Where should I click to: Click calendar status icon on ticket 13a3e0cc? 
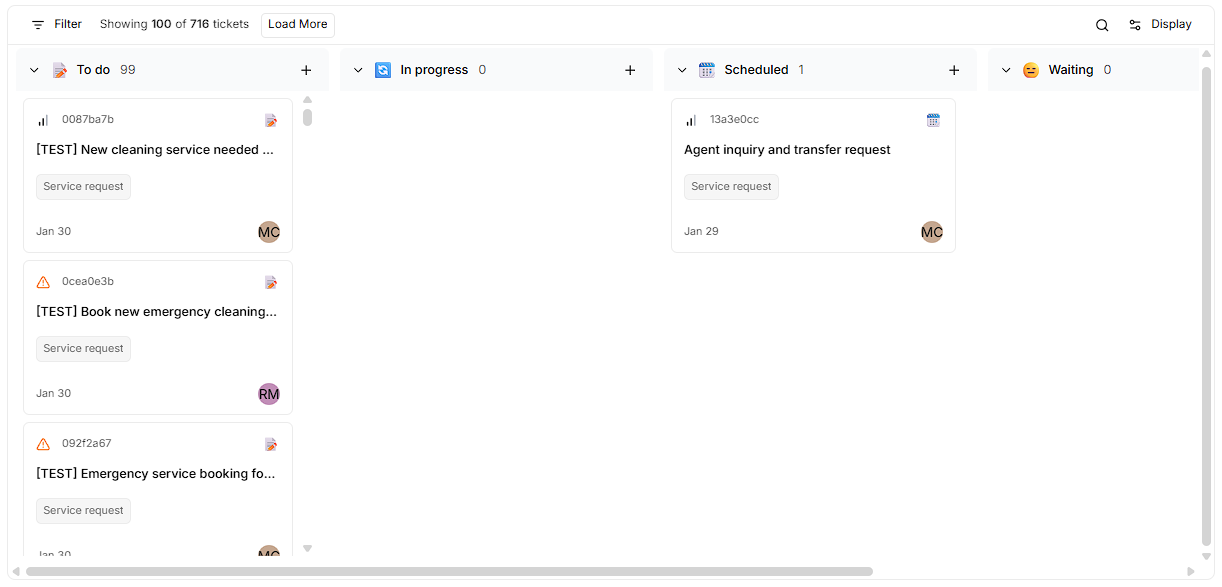[x=933, y=120]
